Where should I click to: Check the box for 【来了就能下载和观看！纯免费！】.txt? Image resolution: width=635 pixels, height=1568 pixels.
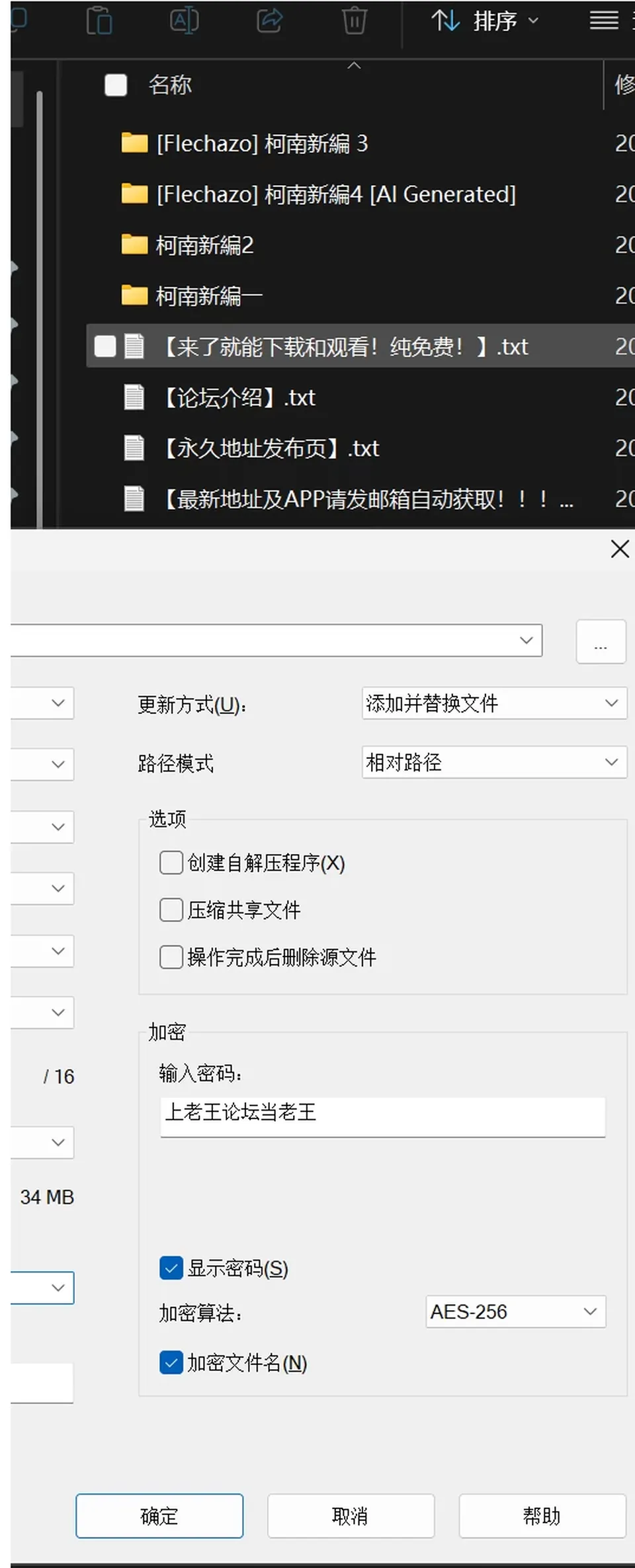[105, 346]
